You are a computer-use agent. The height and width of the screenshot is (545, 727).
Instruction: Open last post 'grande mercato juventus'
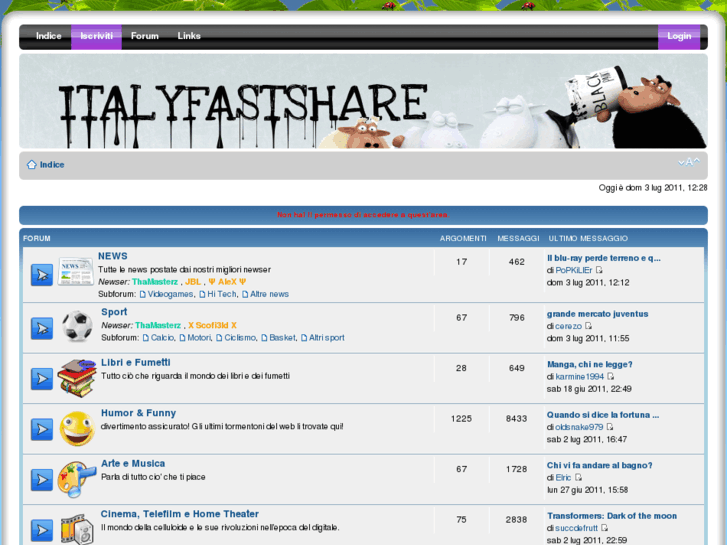click(x=597, y=314)
